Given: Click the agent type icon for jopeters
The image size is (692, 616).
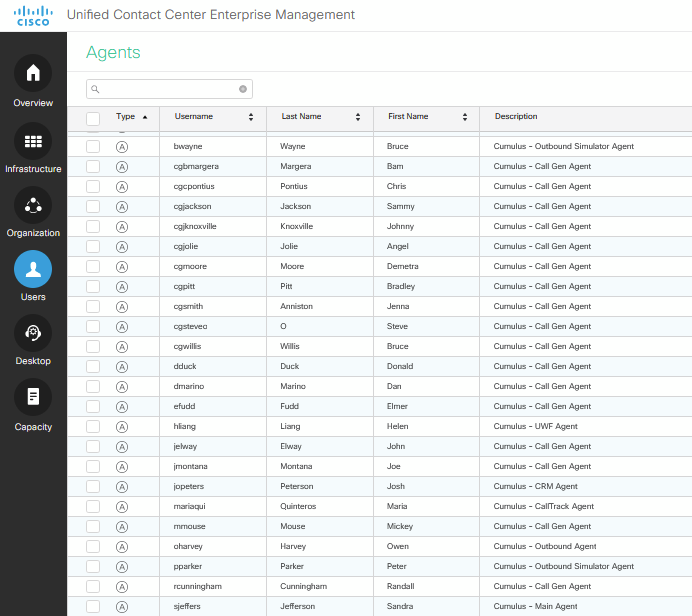Looking at the screenshot, I should coord(122,487).
